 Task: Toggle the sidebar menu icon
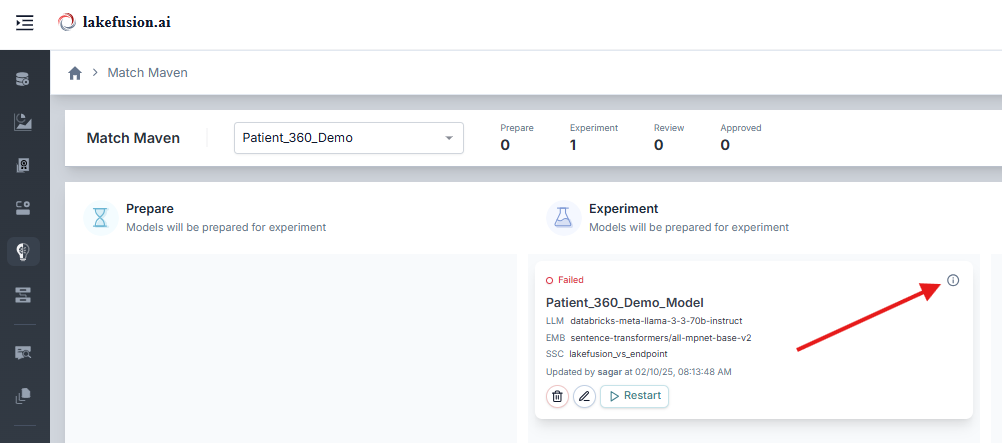pyautogui.click(x=24, y=23)
